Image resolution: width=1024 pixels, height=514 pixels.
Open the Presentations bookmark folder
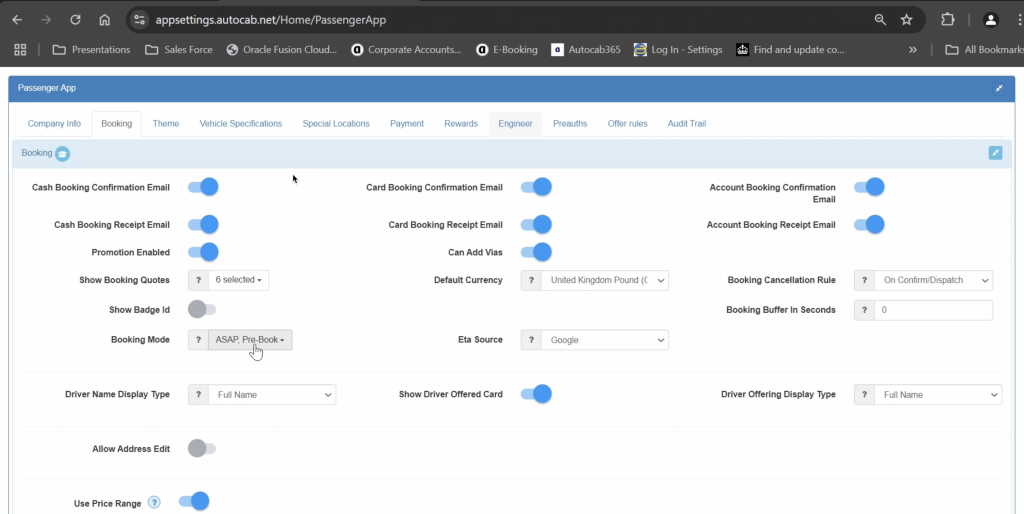point(91,50)
